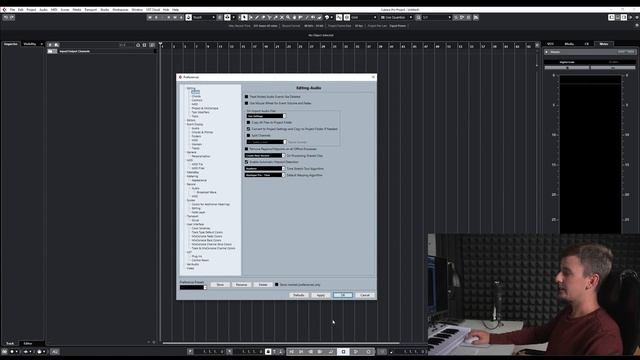Screen dimensions: 640x360
Task: Open the Preference Presets dropdown
Action: (193, 287)
